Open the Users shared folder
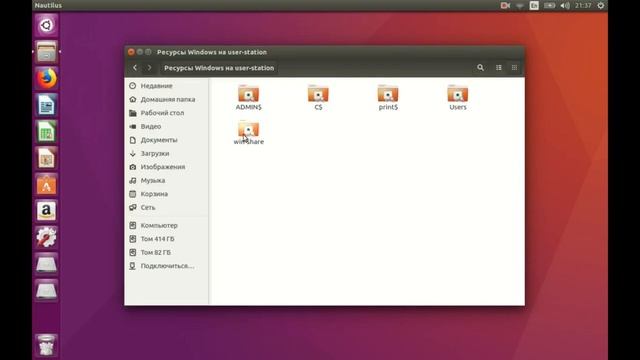The image size is (640, 360). 458,97
